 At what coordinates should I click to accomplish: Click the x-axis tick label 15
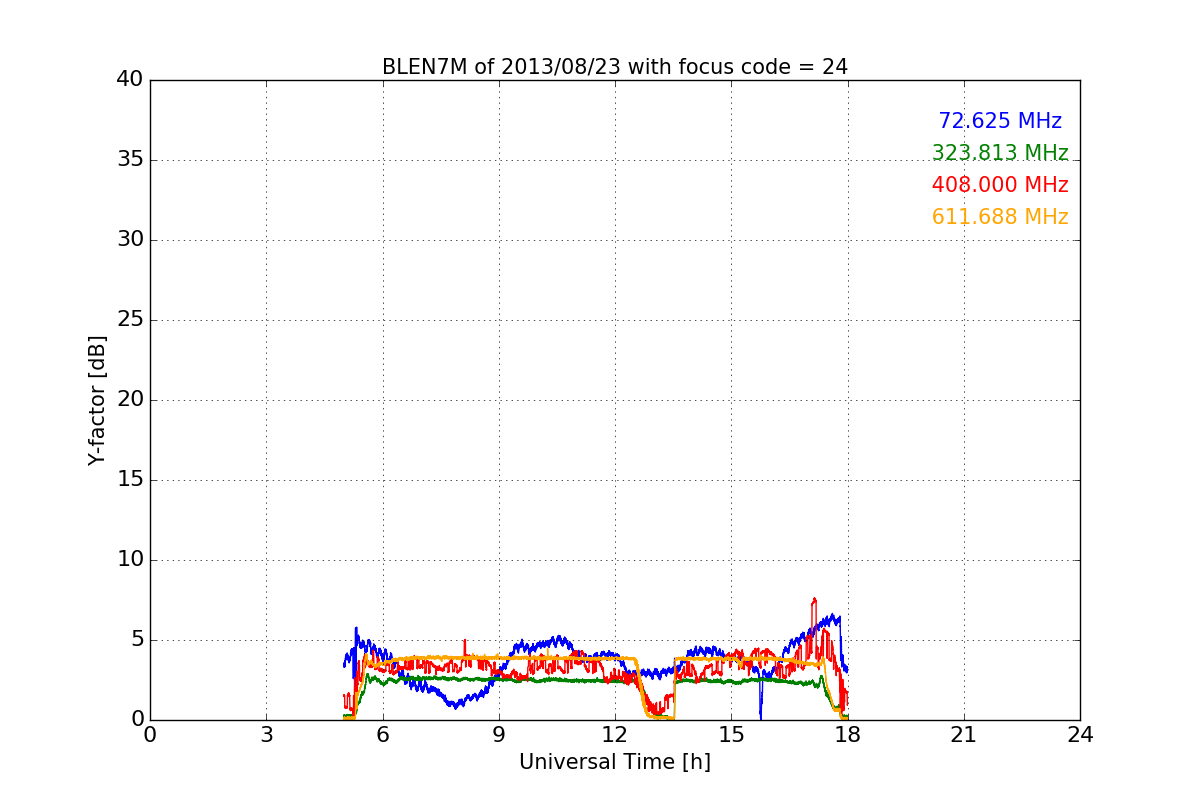(x=731, y=735)
